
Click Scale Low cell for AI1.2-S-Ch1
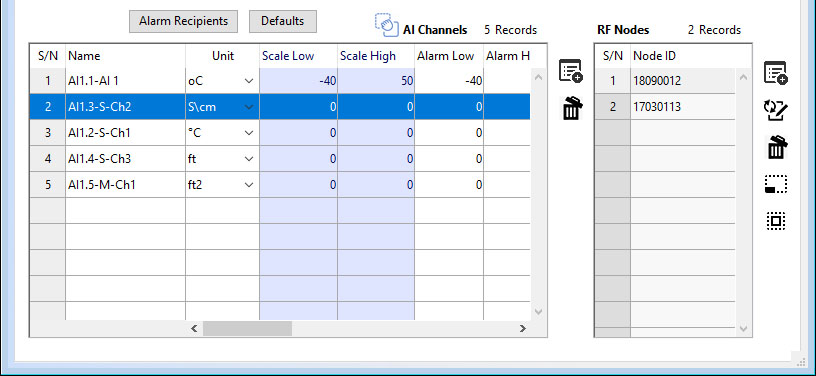(298, 133)
